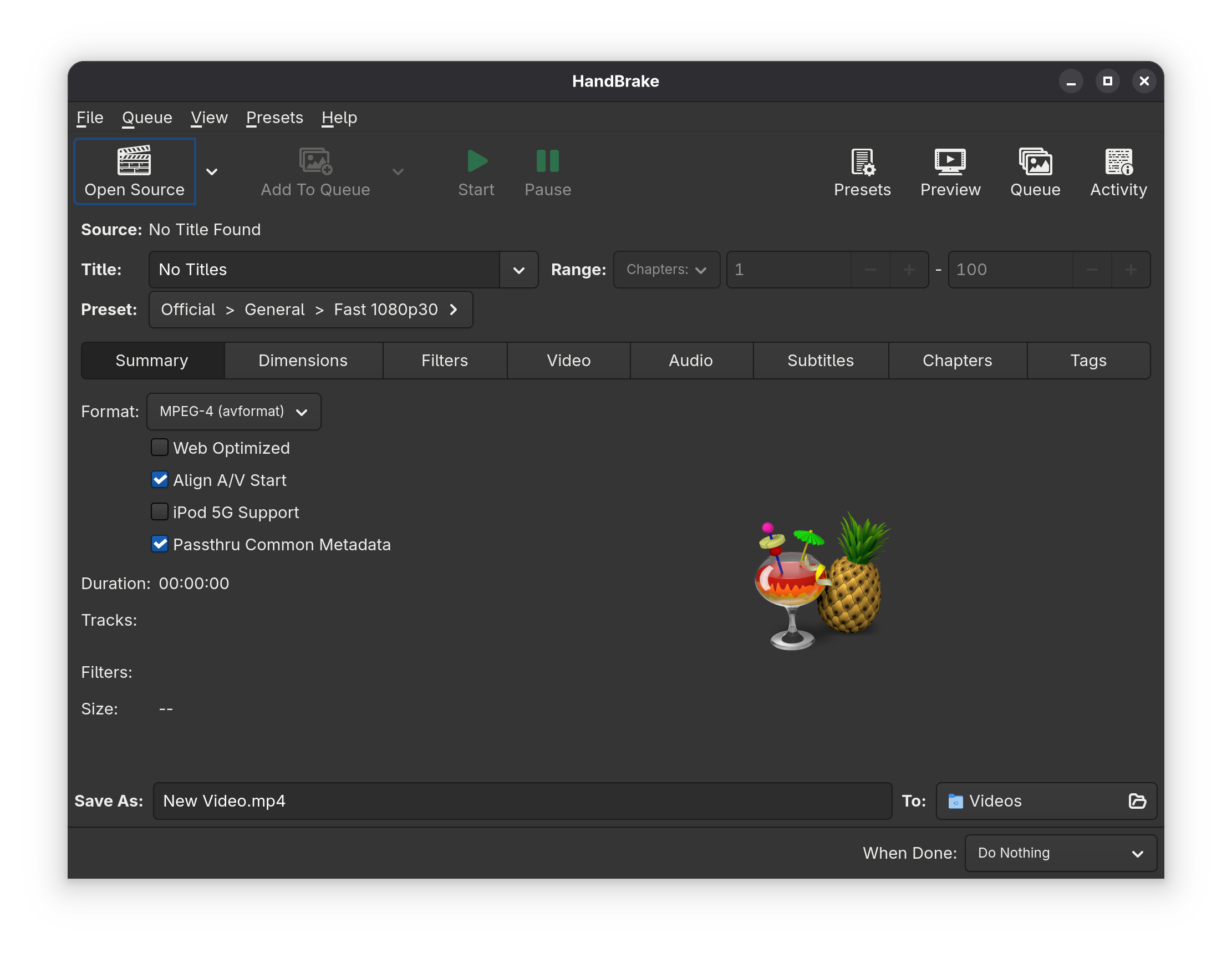Image resolution: width=1232 pixels, height=953 pixels.
Task: Open the File menu
Action: [90, 118]
